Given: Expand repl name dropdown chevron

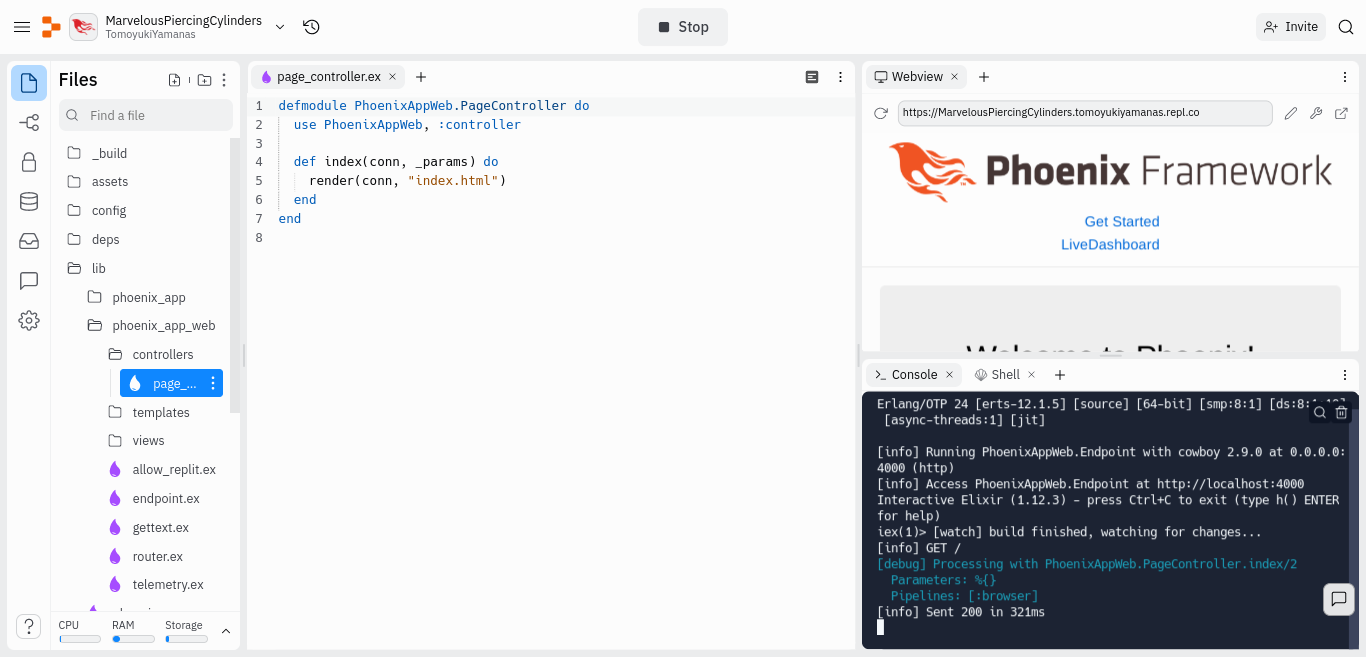Looking at the screenshot, I should pos(280,27).
